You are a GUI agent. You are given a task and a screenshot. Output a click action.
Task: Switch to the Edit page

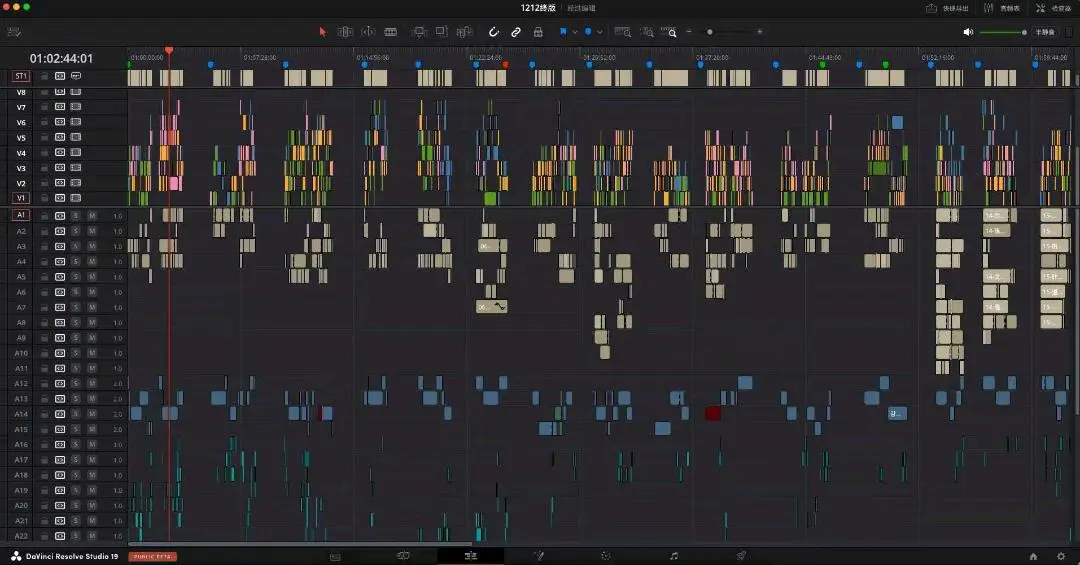[x=470, y=556]
